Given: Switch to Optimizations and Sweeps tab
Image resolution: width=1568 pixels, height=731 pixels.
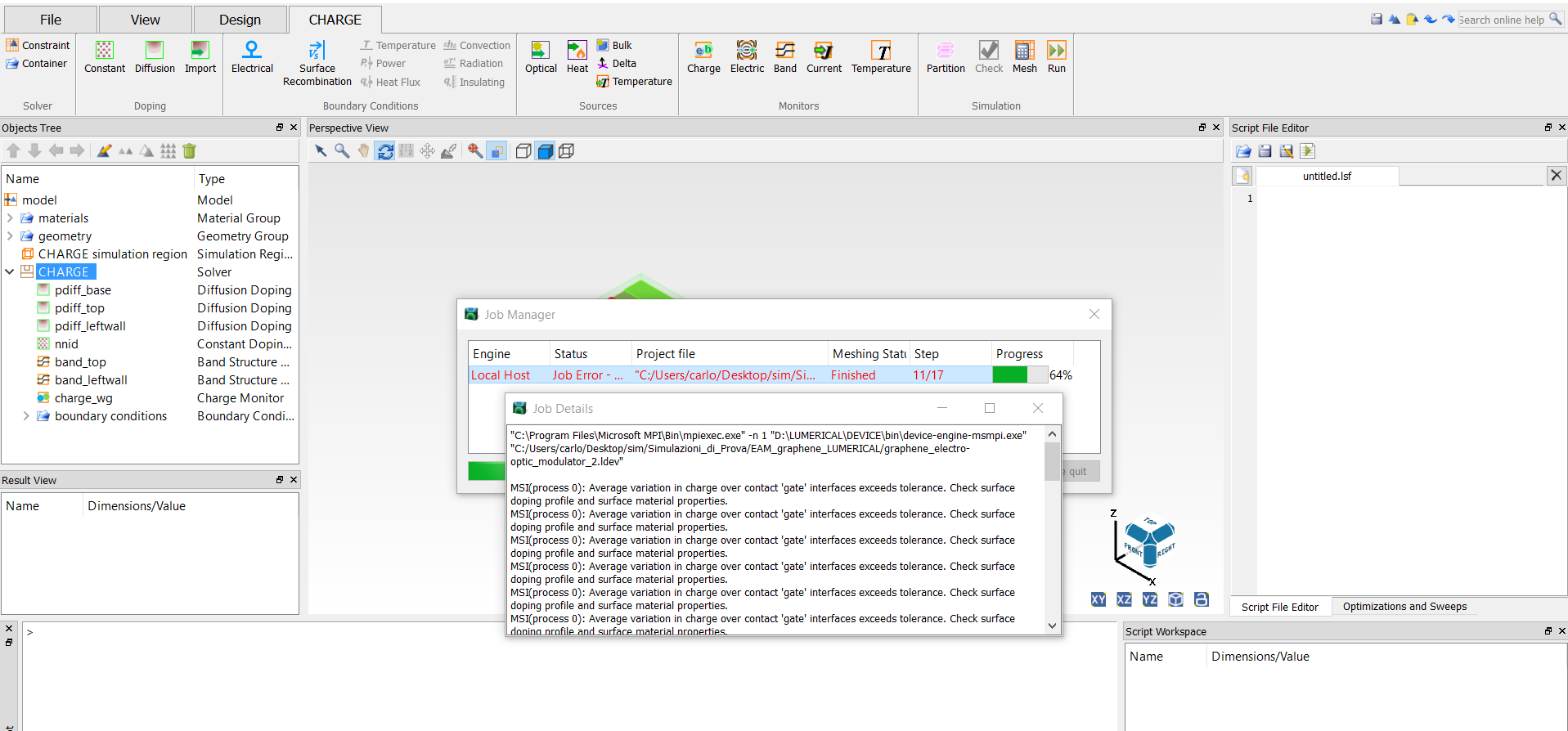Looking at the screenshot, I should (1404, 607).
